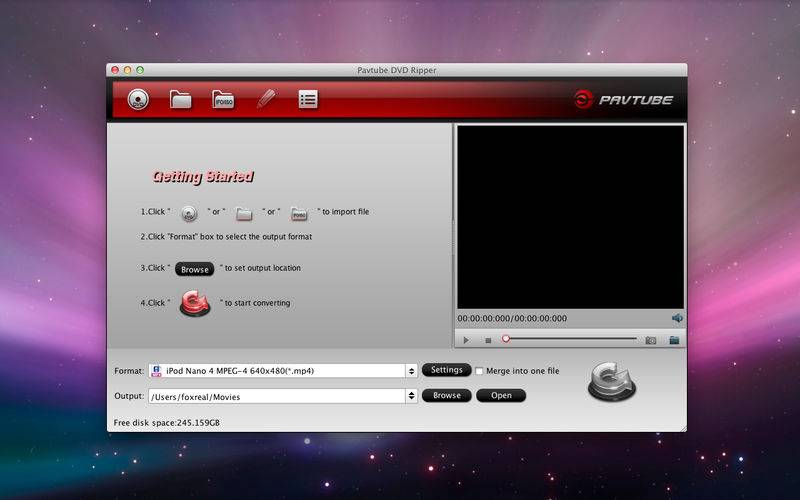Click the Format field iPod Nano 4

pyautogui.click(x=283, y=371)
